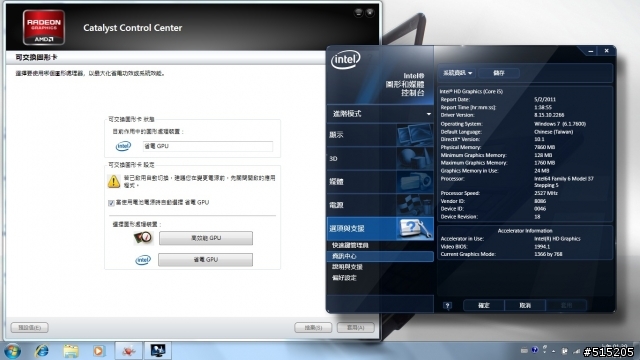The width and height of the screenshot is (640, 360).
Task: Show hidden tray icons arrow
Action: pos(553,351)
